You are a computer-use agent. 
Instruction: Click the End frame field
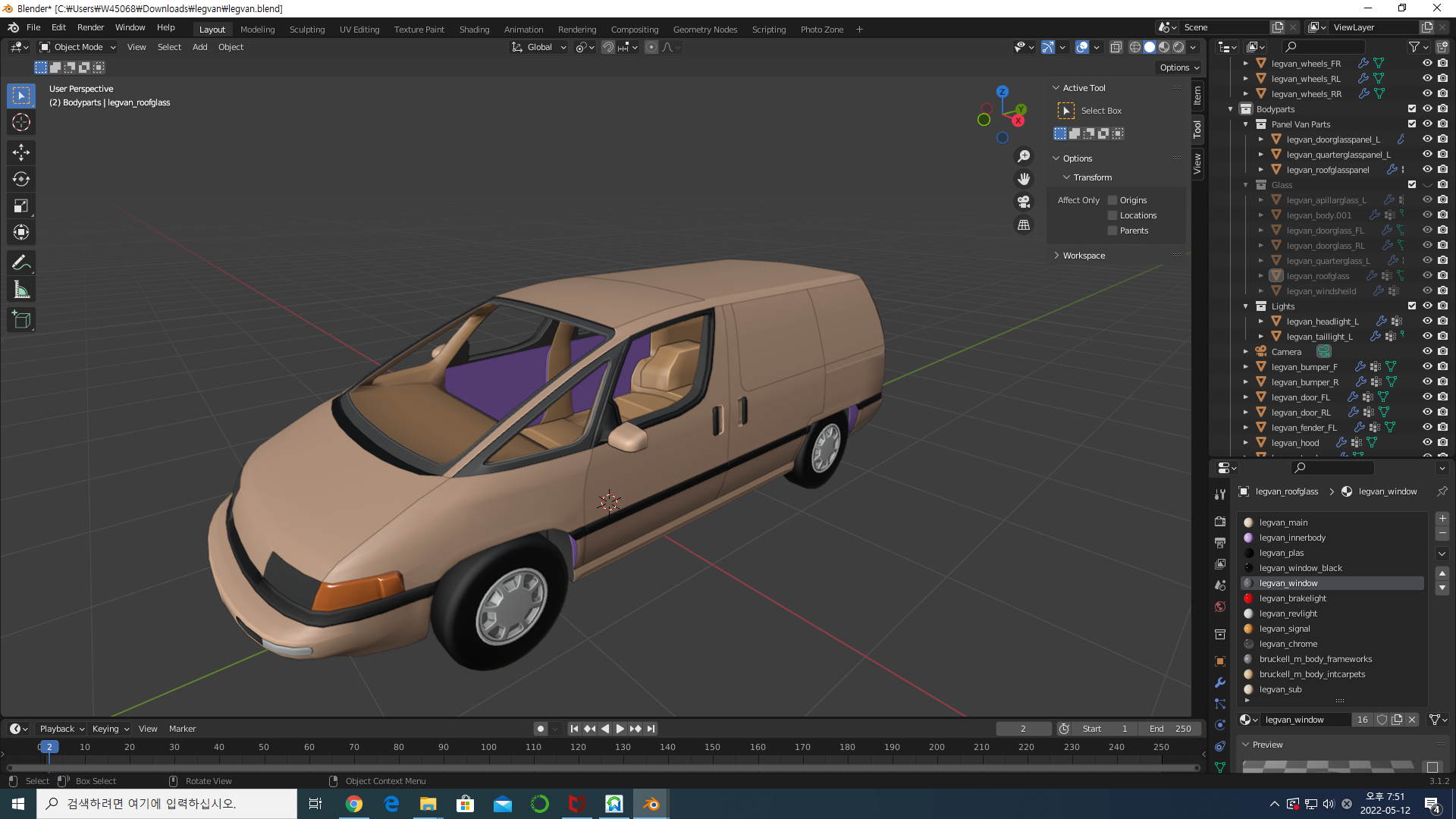pos(1170,729)
